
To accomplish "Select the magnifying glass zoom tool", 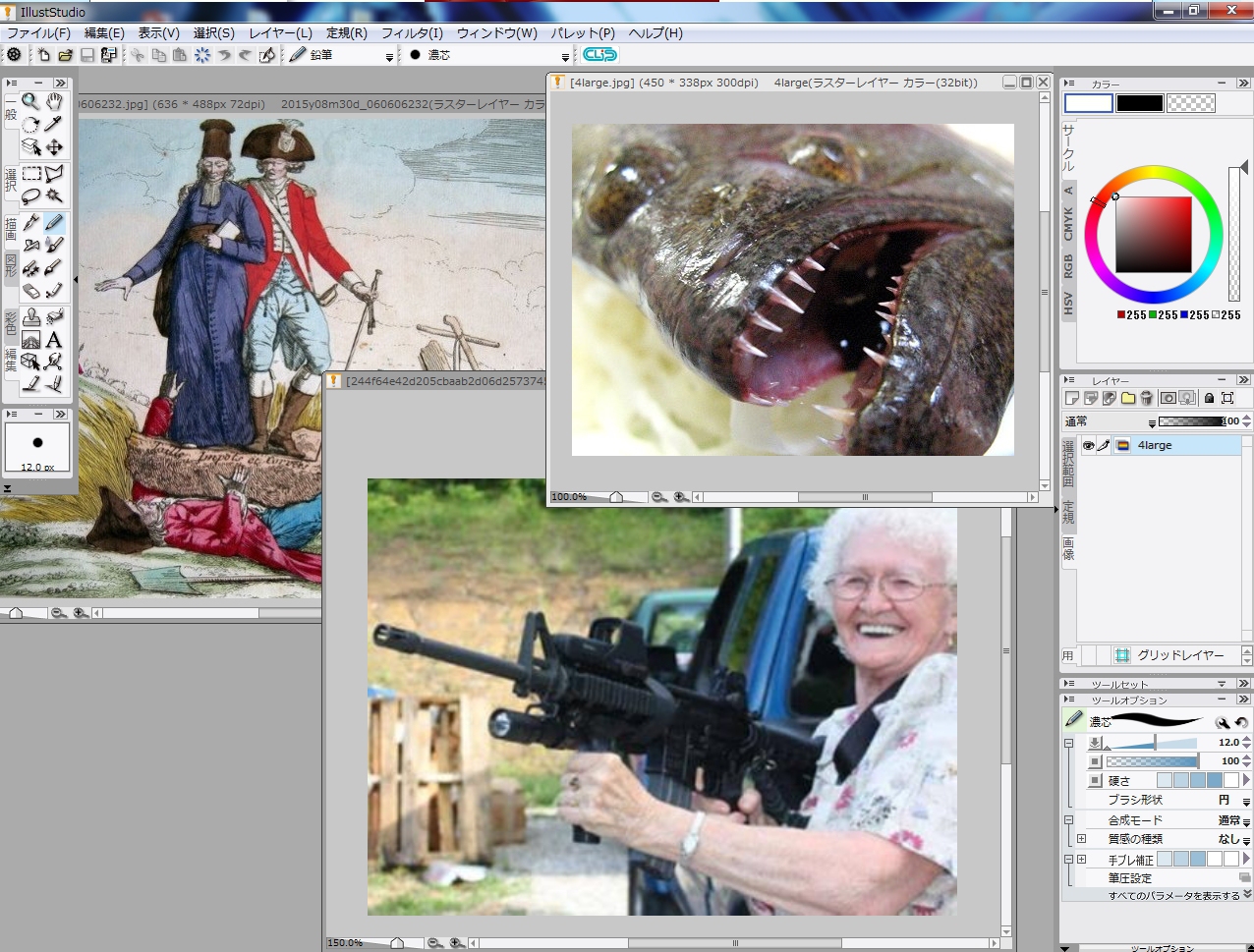I will (31, 101).
